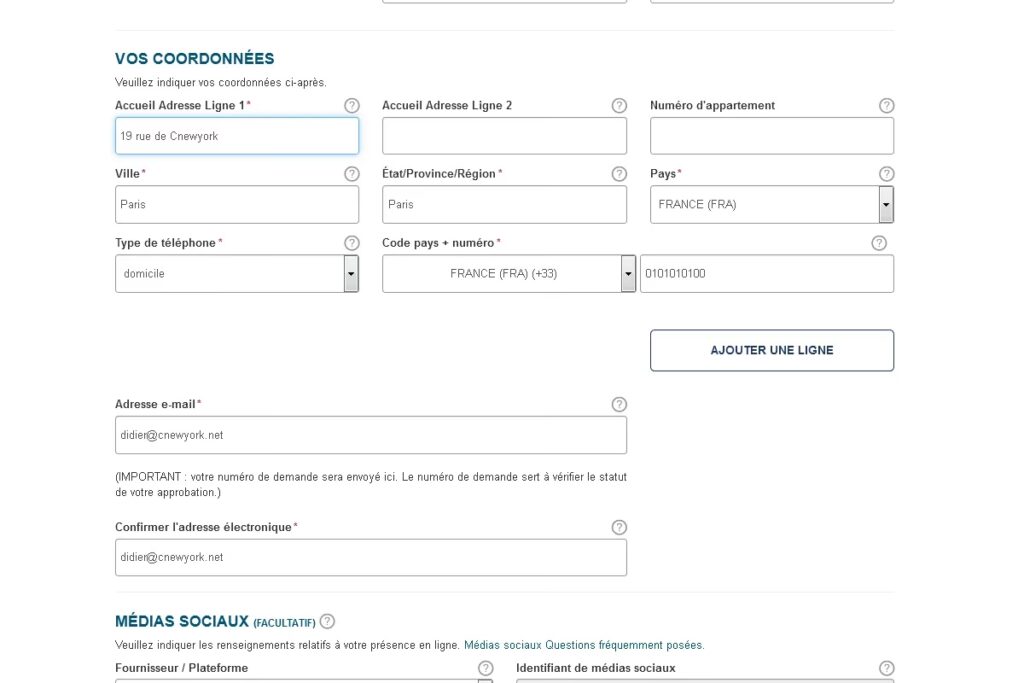Open help for Accueil Adresse Ligne 2
The width and height of the screenshot is (1024, 683).
pyautogui.click(x=619, y=105)
